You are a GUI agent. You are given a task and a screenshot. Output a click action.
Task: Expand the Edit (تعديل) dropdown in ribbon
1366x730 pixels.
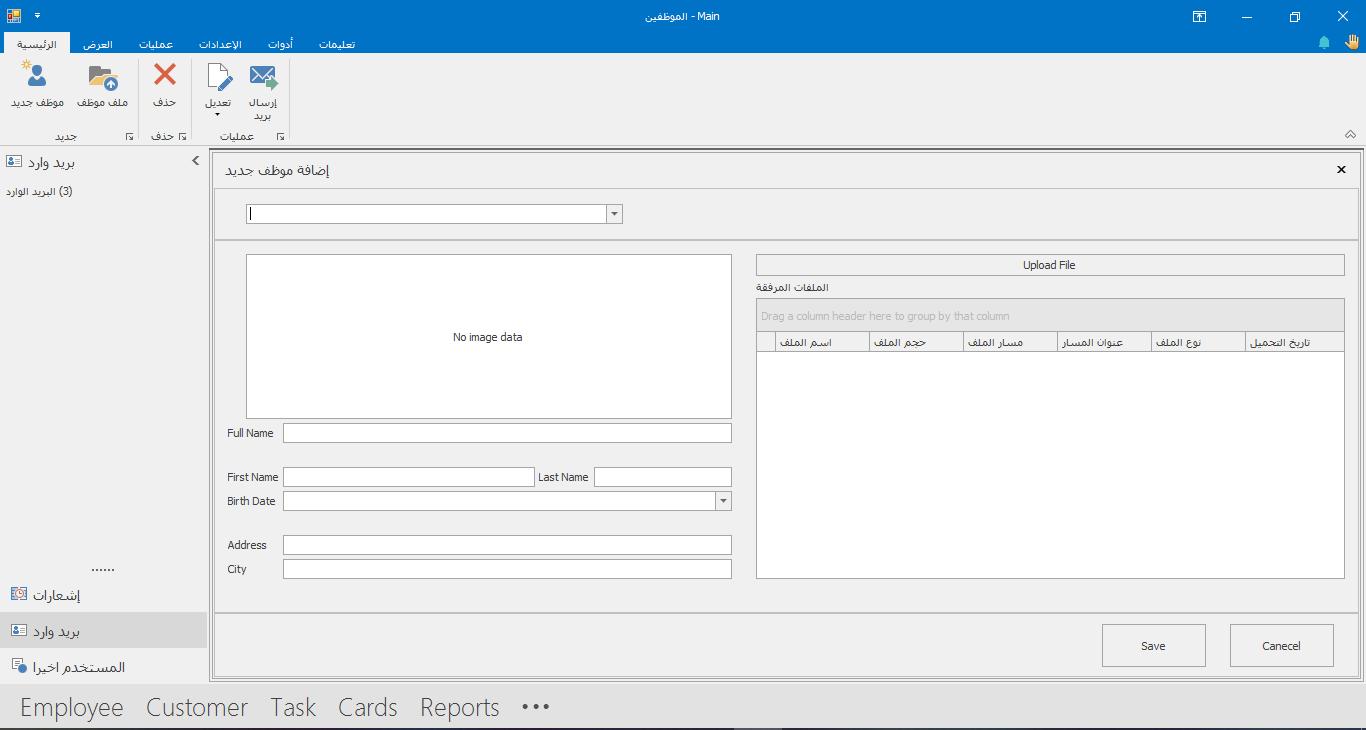pos(218,113)
